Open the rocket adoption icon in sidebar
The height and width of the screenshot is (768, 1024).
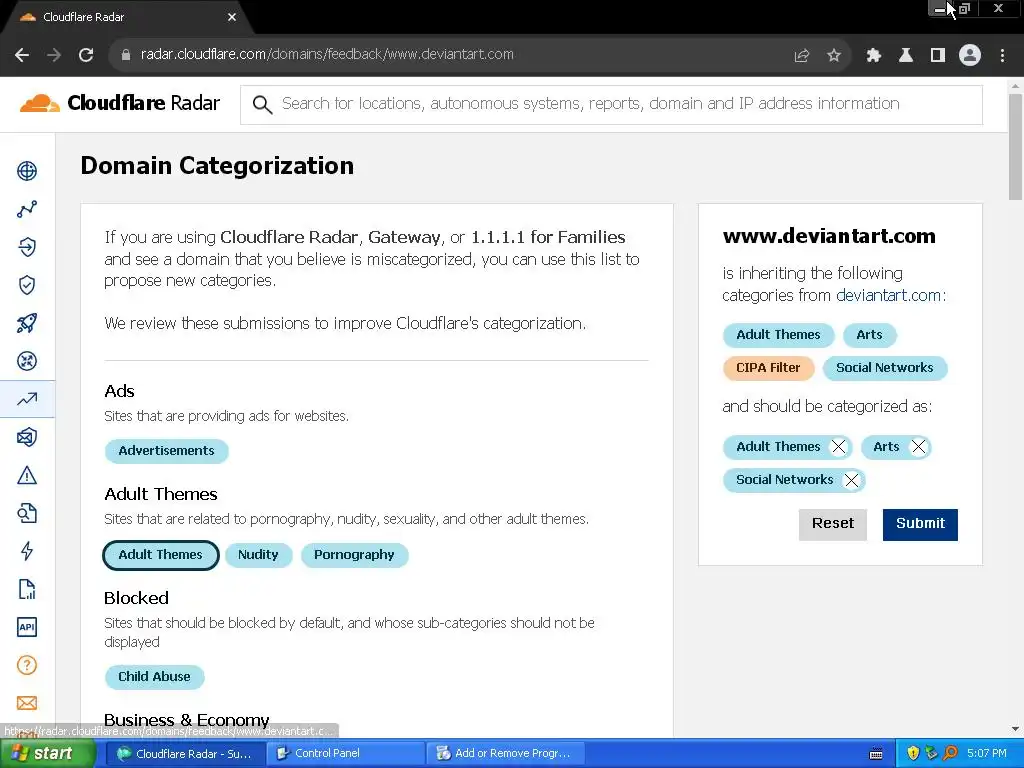click(27, 323)
